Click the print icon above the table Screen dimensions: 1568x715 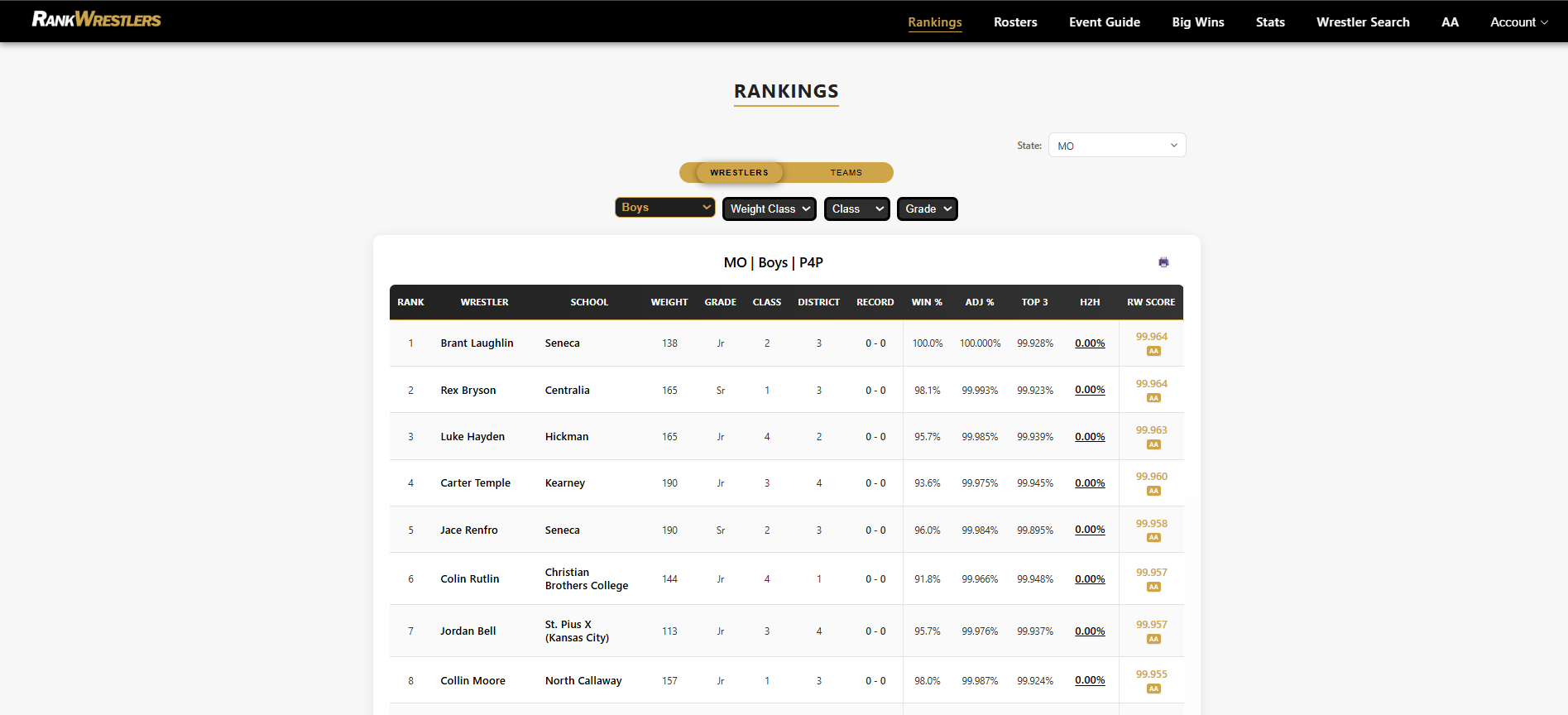click(x=1163, y=262)
